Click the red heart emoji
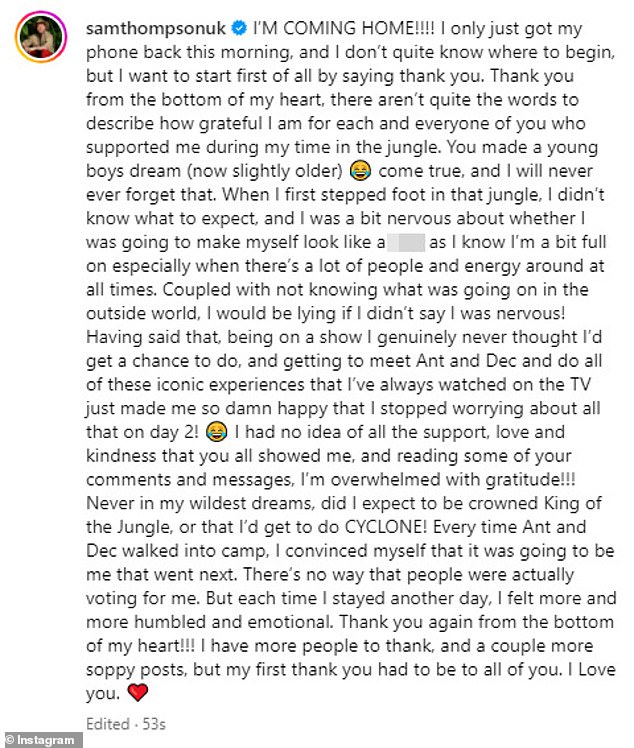 (x=138, y=692)
